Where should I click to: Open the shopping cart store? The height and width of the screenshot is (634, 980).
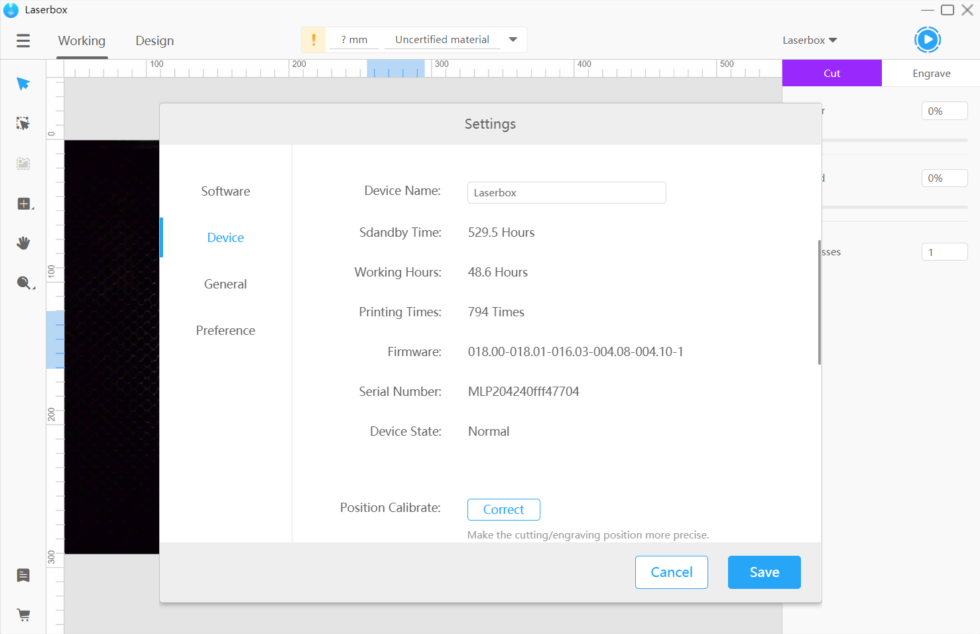[x=23, y=615]
